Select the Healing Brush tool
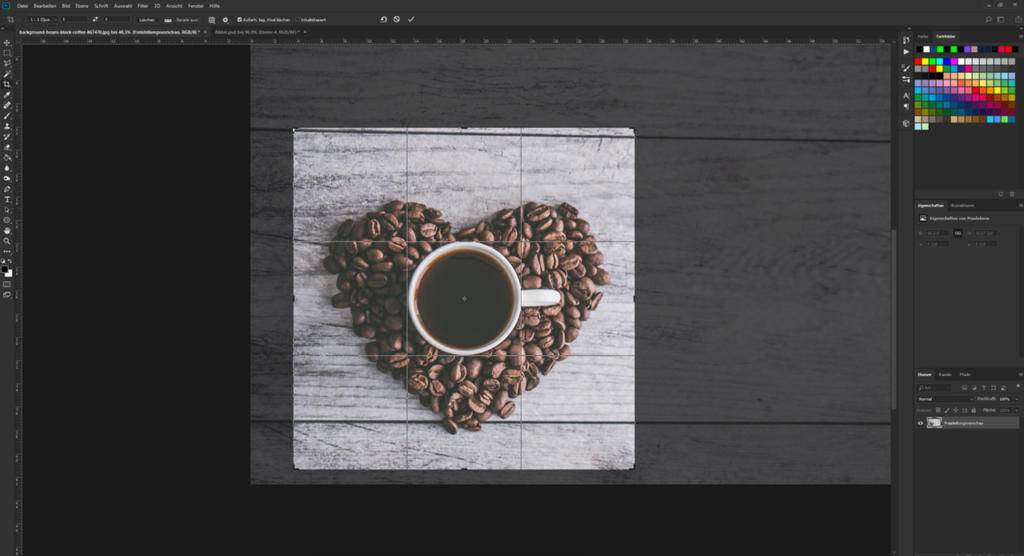The width and height of the screenshot is (1024, 556). click(7, 105)
